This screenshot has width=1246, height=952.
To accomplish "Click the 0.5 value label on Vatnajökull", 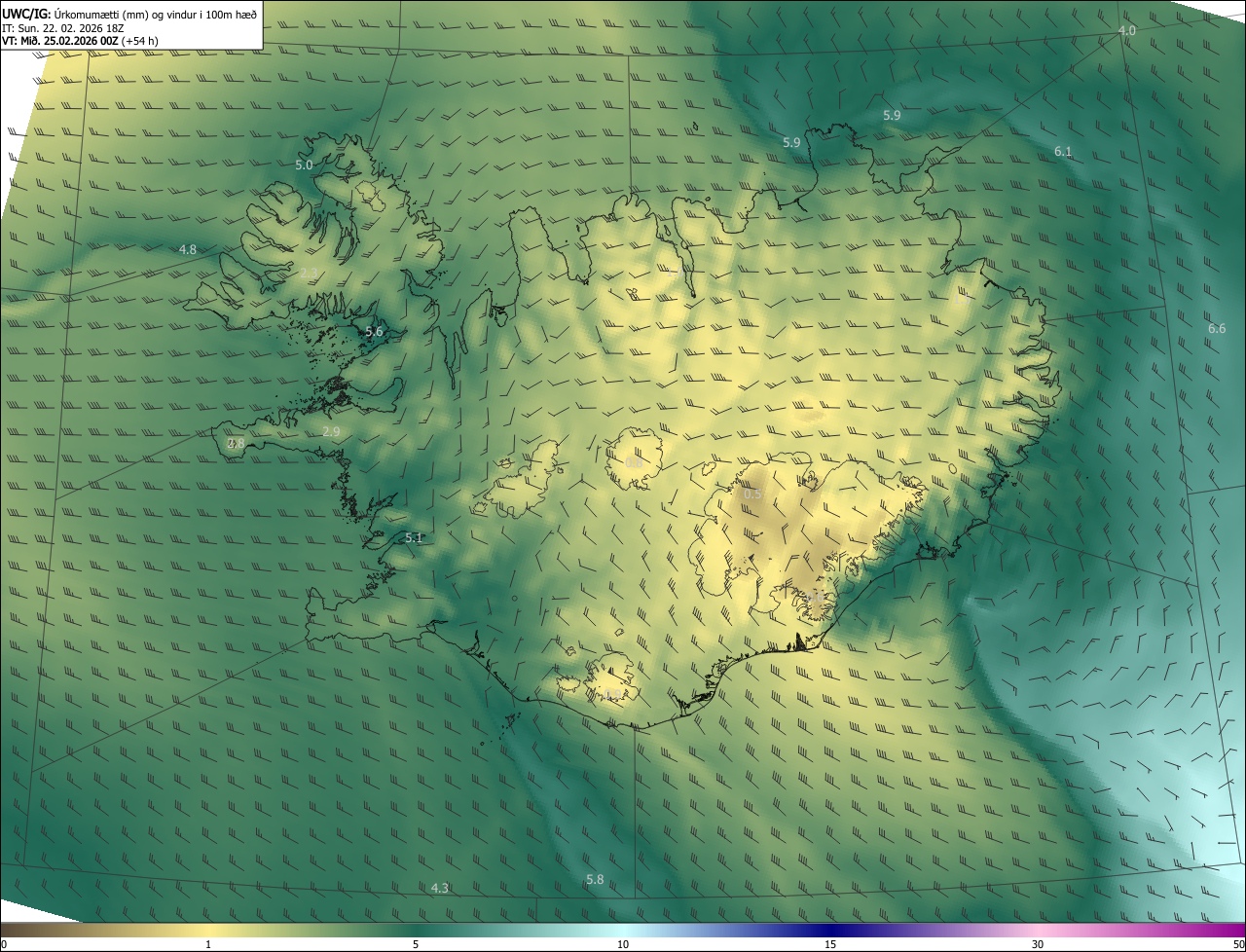I will [x=752, y=494].
